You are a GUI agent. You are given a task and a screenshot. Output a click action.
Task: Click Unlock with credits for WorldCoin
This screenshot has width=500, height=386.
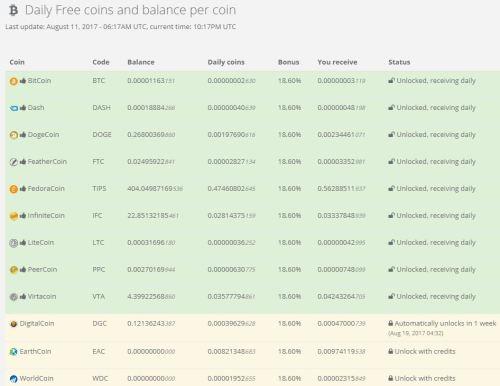click(425, 378)
